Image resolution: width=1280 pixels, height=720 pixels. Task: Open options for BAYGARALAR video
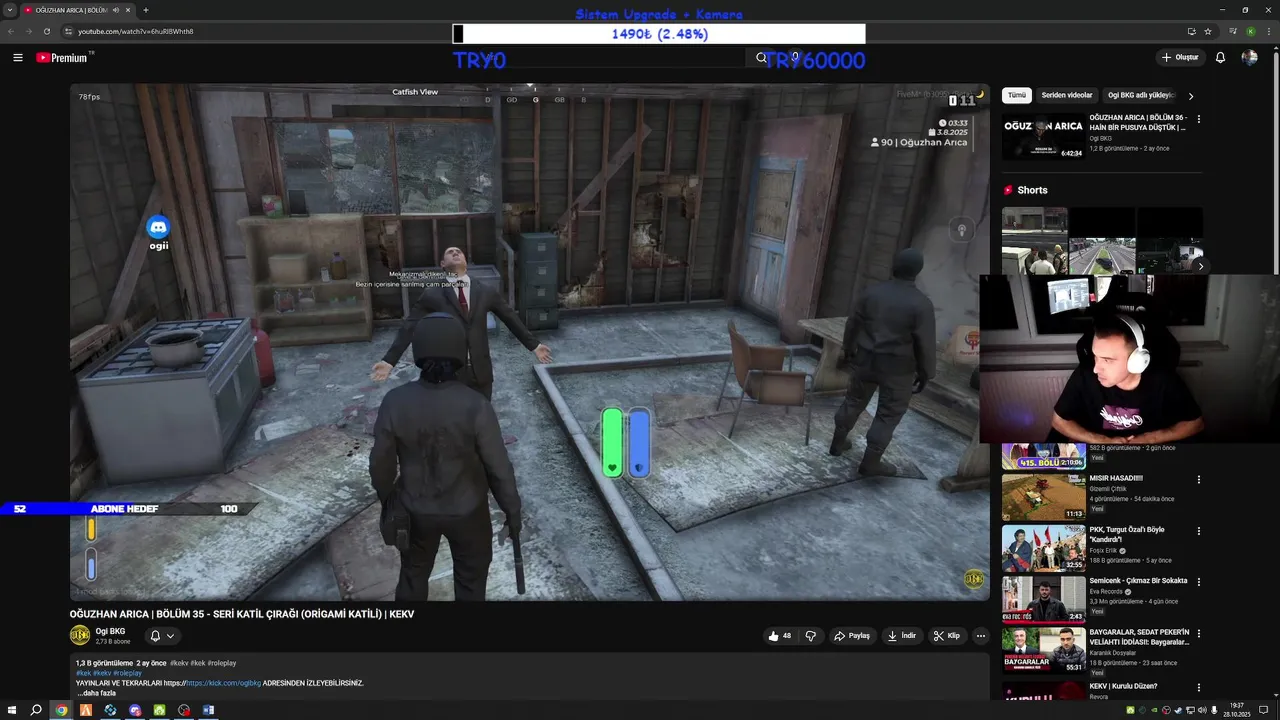[1199, 634]
